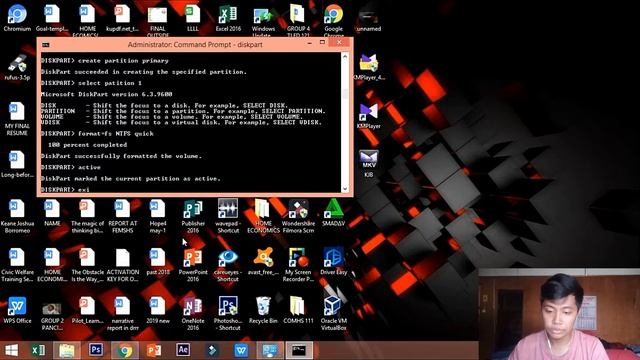Launch WPS Office from the desktop

pyautogui.click(x=17, y=310)
